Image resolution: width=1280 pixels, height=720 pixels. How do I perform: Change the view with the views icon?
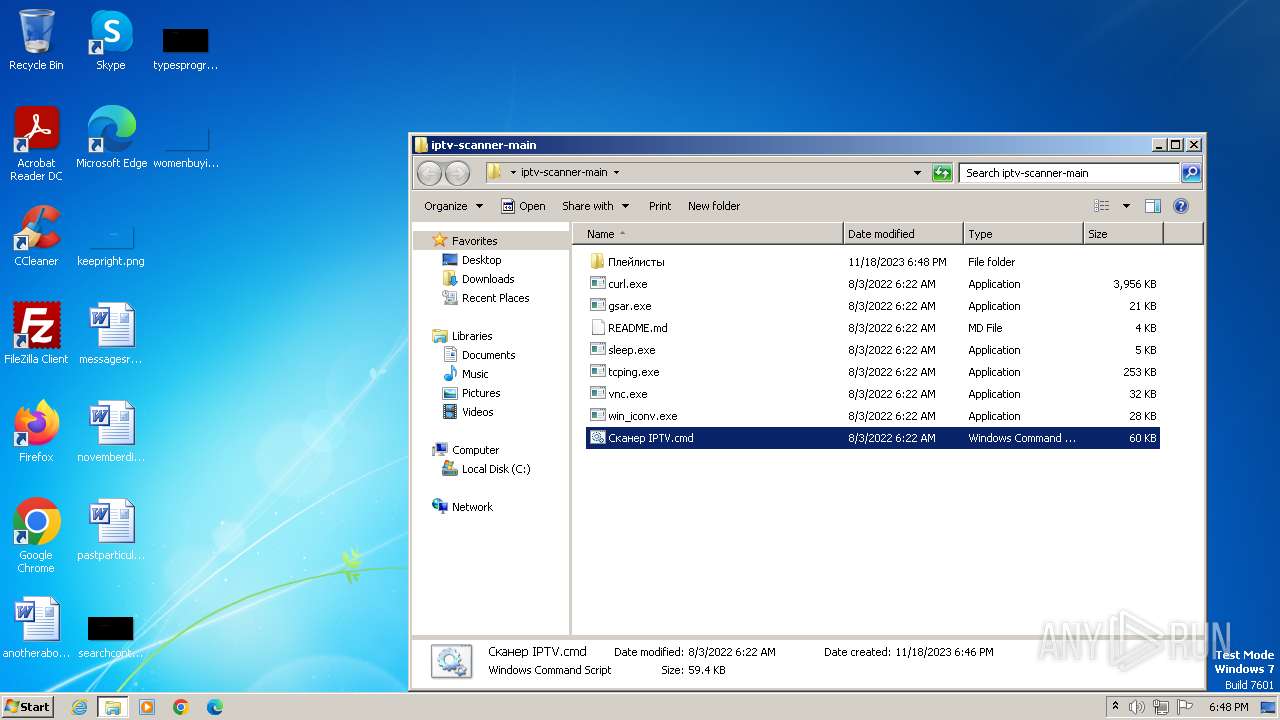click(x=1102, y=206)
